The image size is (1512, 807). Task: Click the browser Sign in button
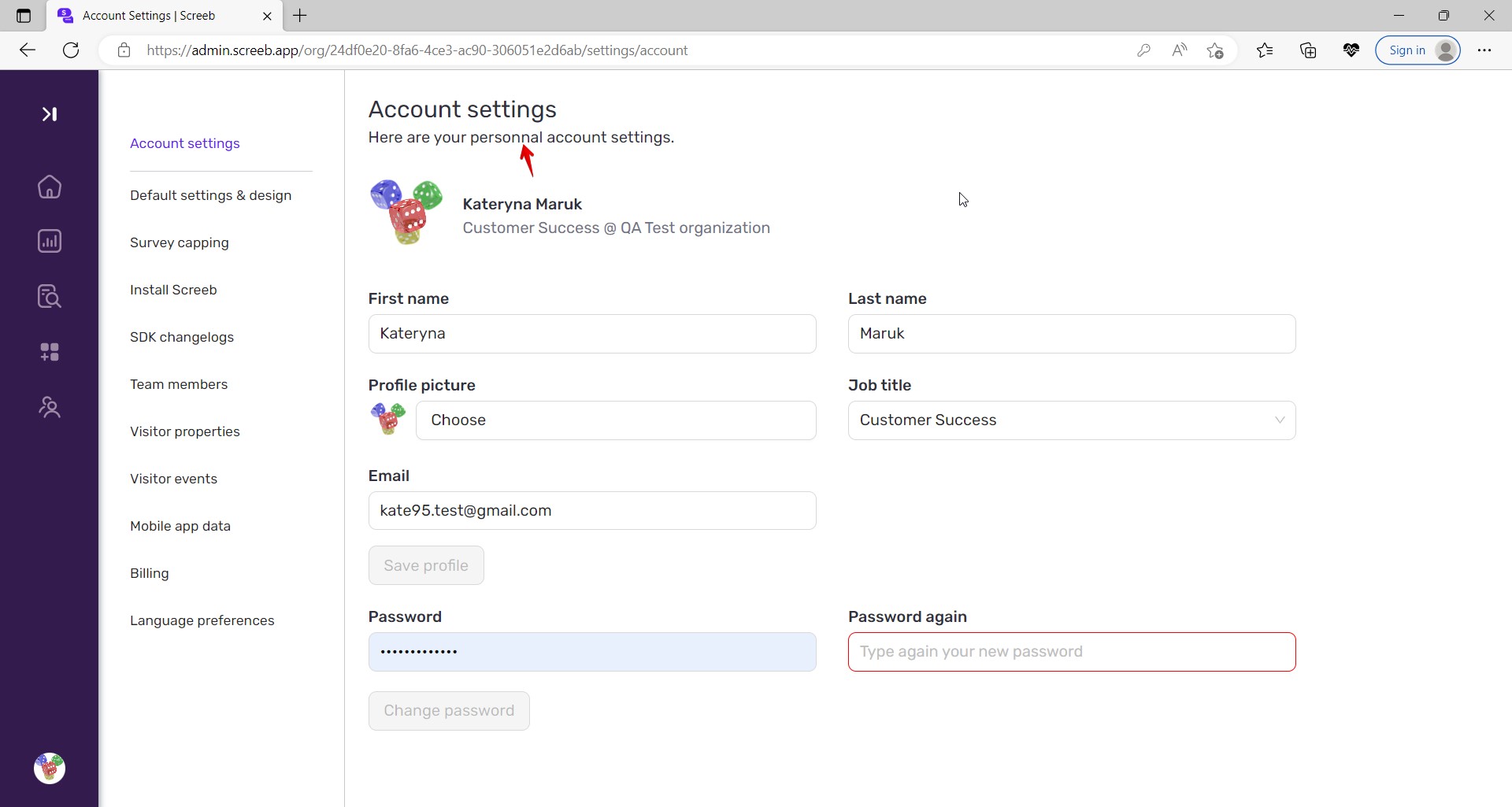[1417, 50]
